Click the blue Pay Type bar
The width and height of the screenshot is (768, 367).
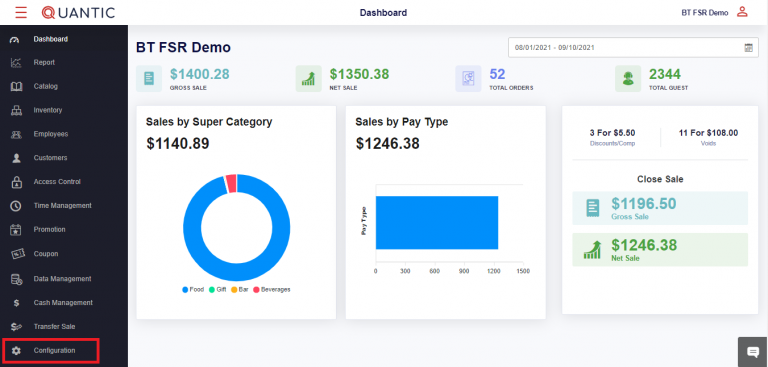pyautogui.click(x=437, y=222)
